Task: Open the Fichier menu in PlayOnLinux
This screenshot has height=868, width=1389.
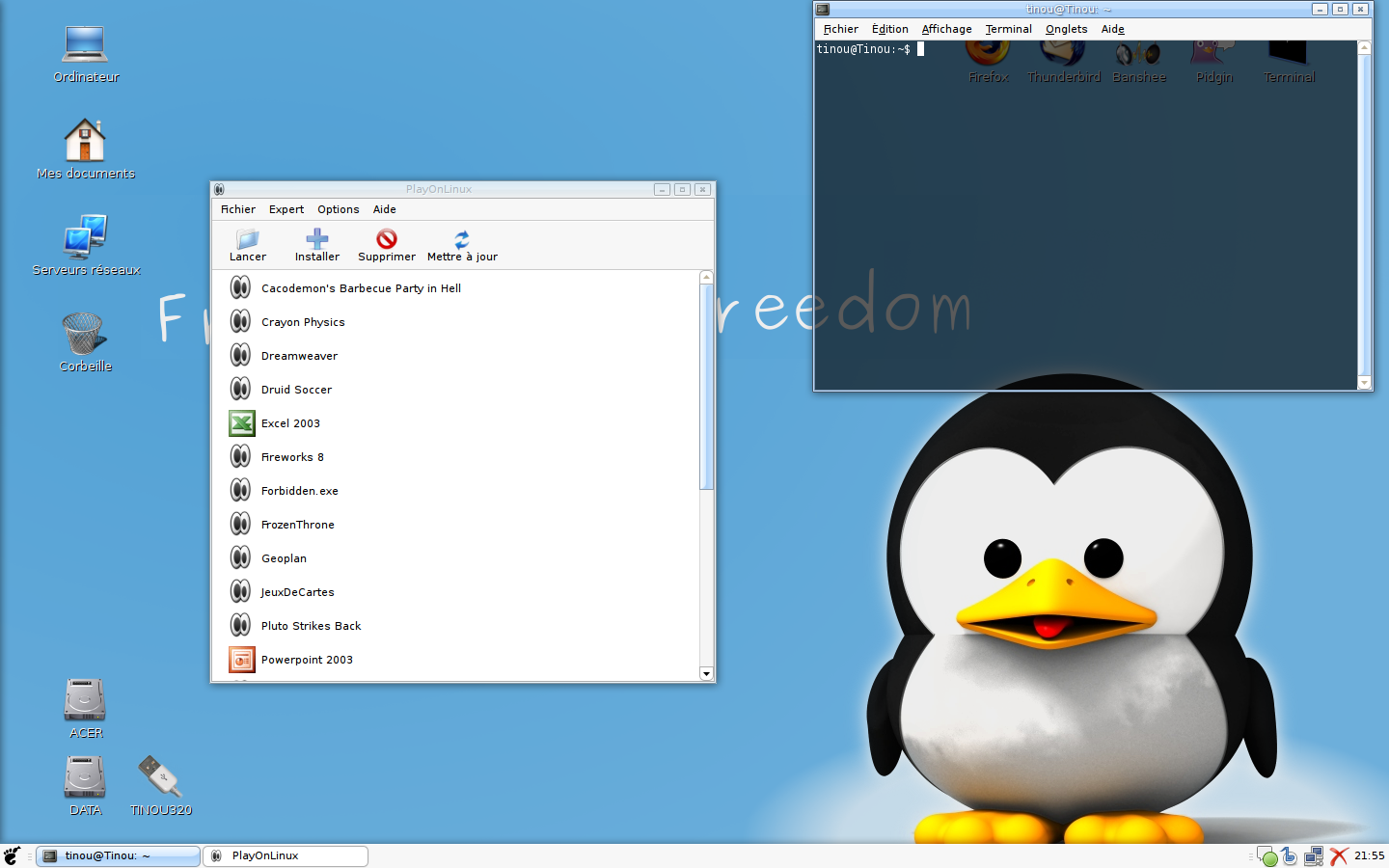Action: pos(237,209)
